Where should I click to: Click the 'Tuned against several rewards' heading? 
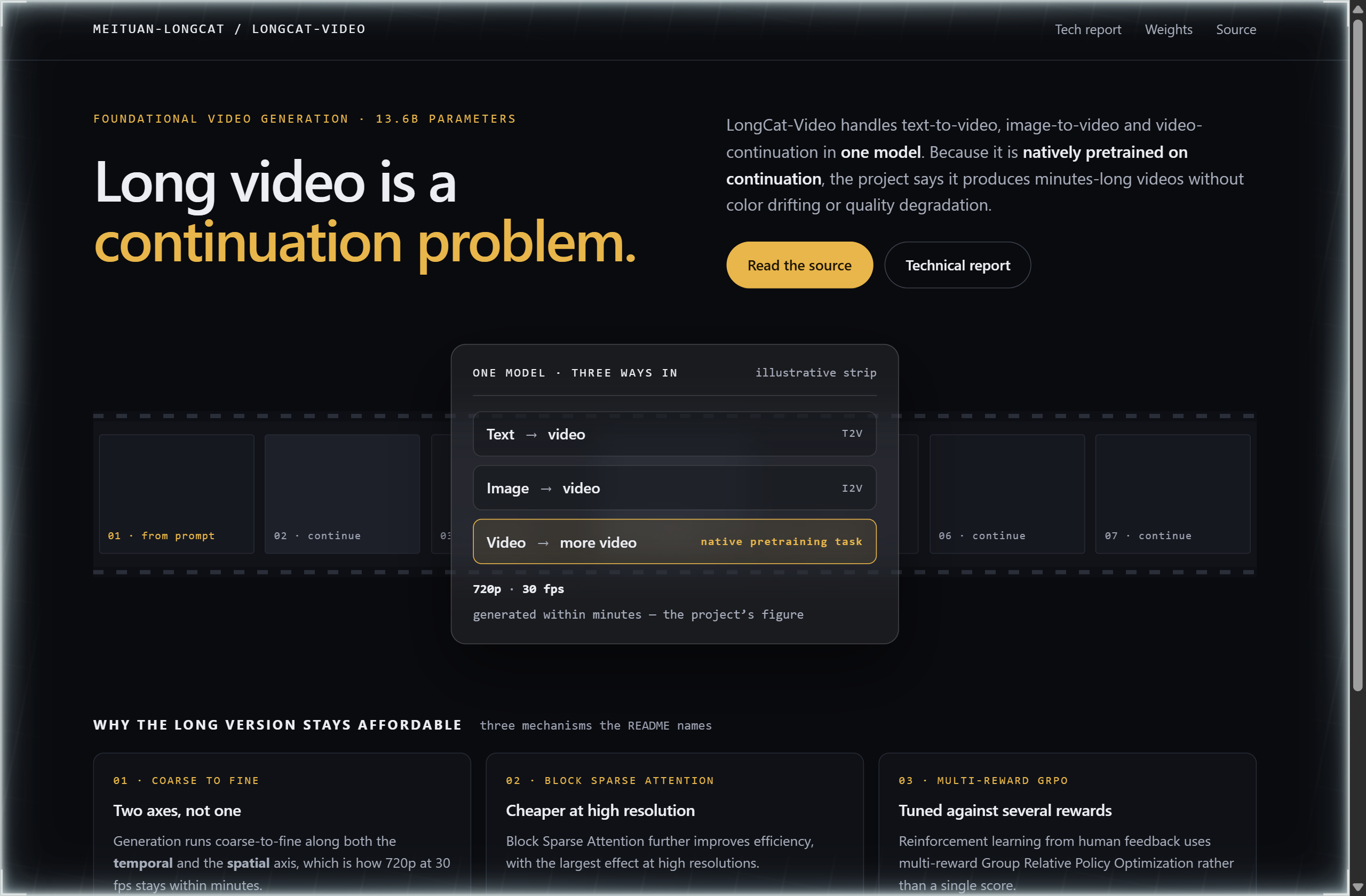pyautogui.click(x=1004, y=811)
